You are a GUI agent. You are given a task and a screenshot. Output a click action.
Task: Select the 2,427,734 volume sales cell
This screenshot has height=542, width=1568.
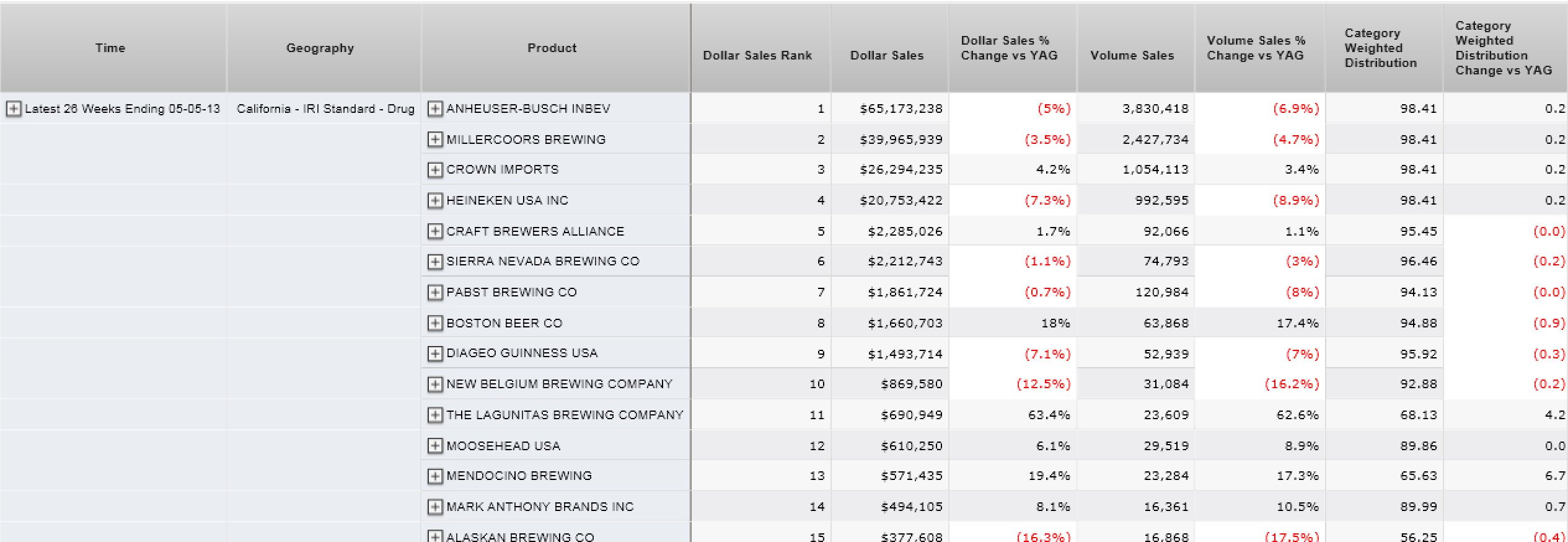pyautogui.click(x=1136, y=140)
